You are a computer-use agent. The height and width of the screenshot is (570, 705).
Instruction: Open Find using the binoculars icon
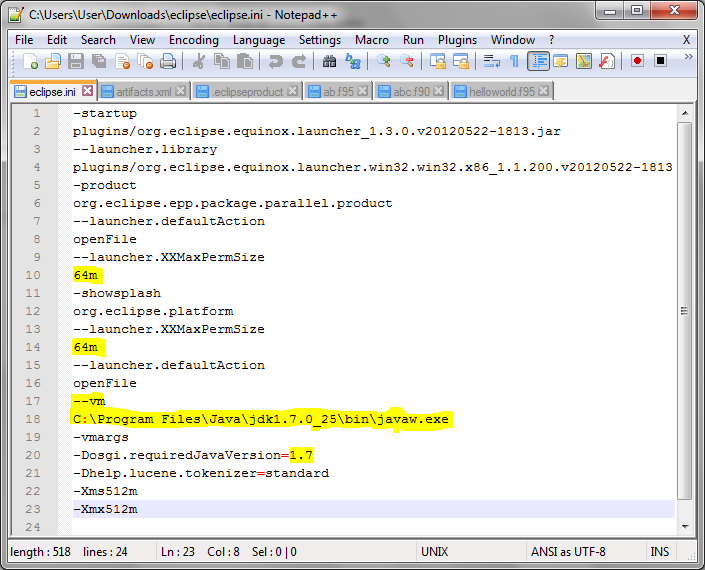(x=330, y=61)
